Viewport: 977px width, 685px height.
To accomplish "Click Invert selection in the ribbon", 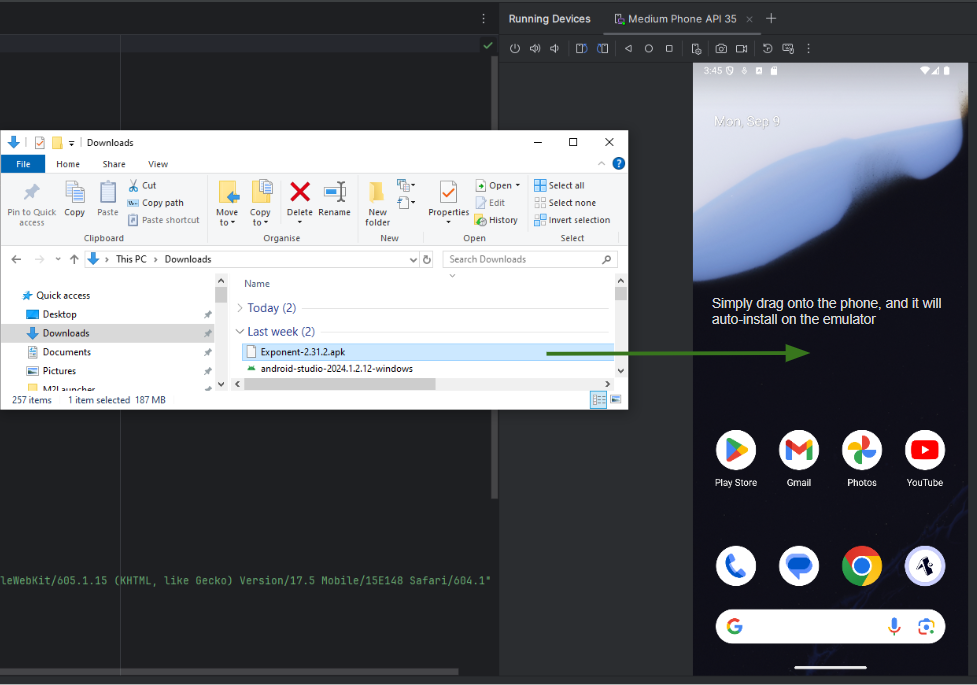I will point(571,220).
